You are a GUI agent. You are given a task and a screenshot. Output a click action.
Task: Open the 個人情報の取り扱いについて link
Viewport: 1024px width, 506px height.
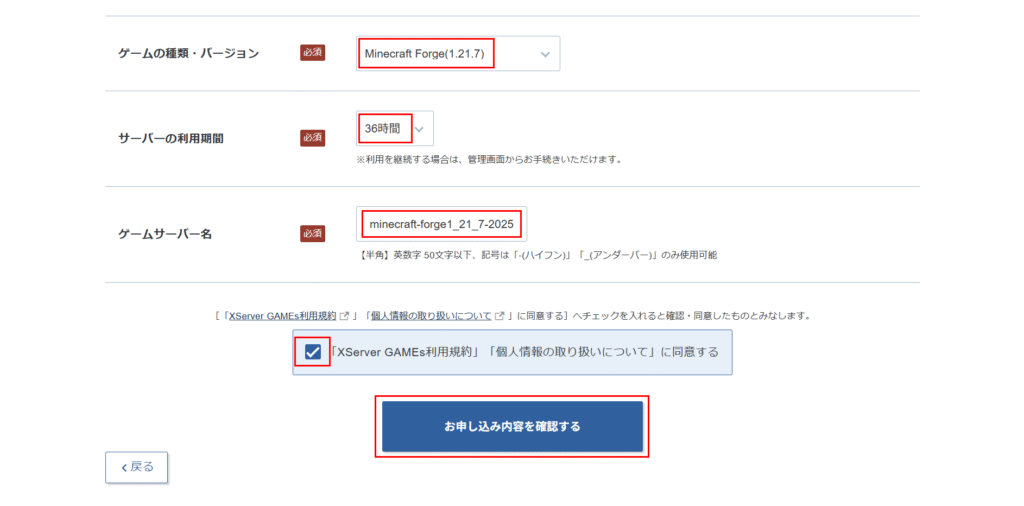pyautogui.click(x=431, y=316)
